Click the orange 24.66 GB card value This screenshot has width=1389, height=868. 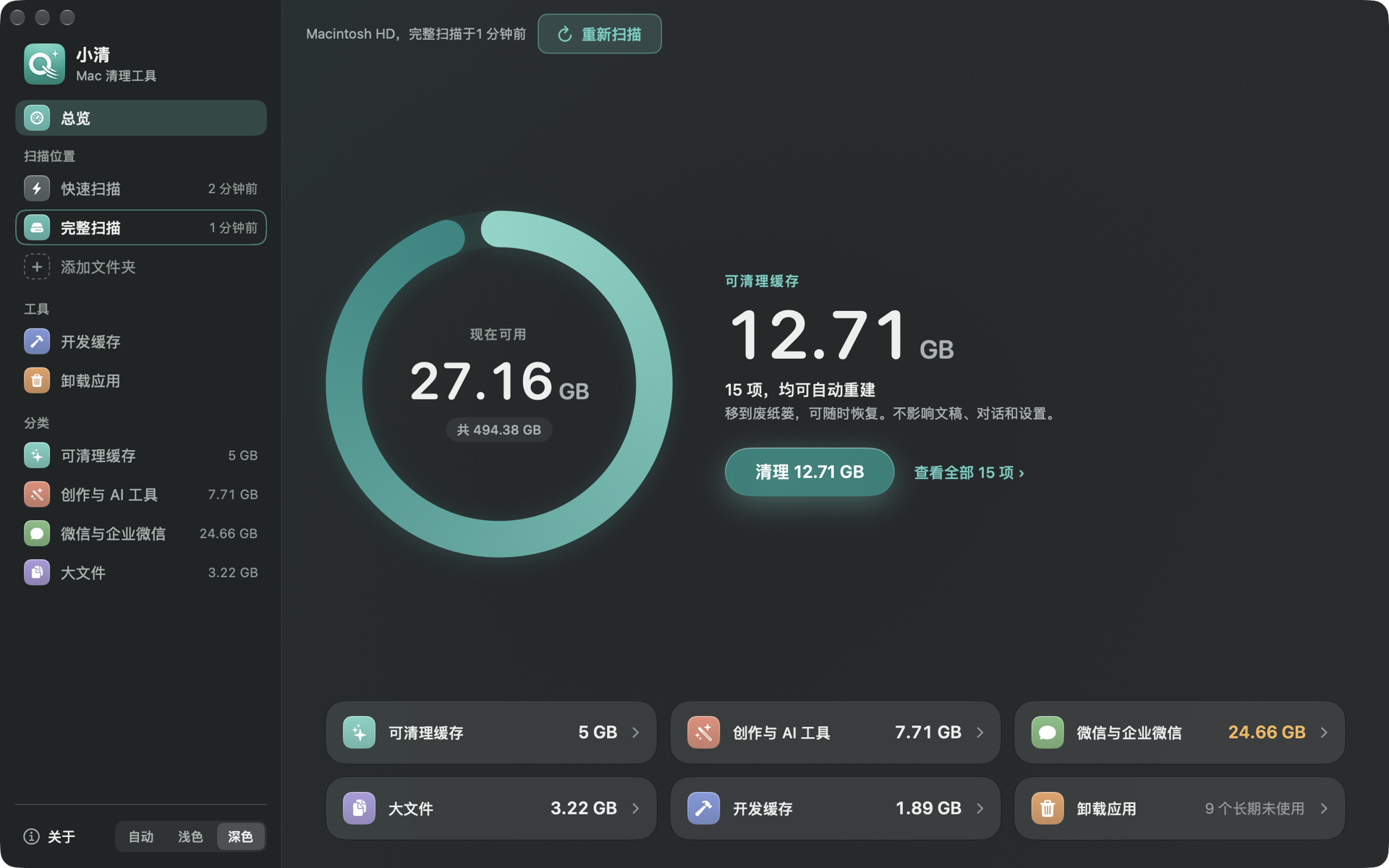[x=1267, y=733]
